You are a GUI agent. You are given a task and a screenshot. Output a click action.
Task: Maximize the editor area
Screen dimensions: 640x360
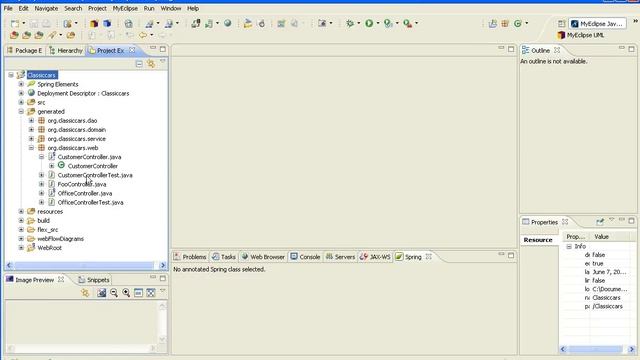tap(511, 49)
